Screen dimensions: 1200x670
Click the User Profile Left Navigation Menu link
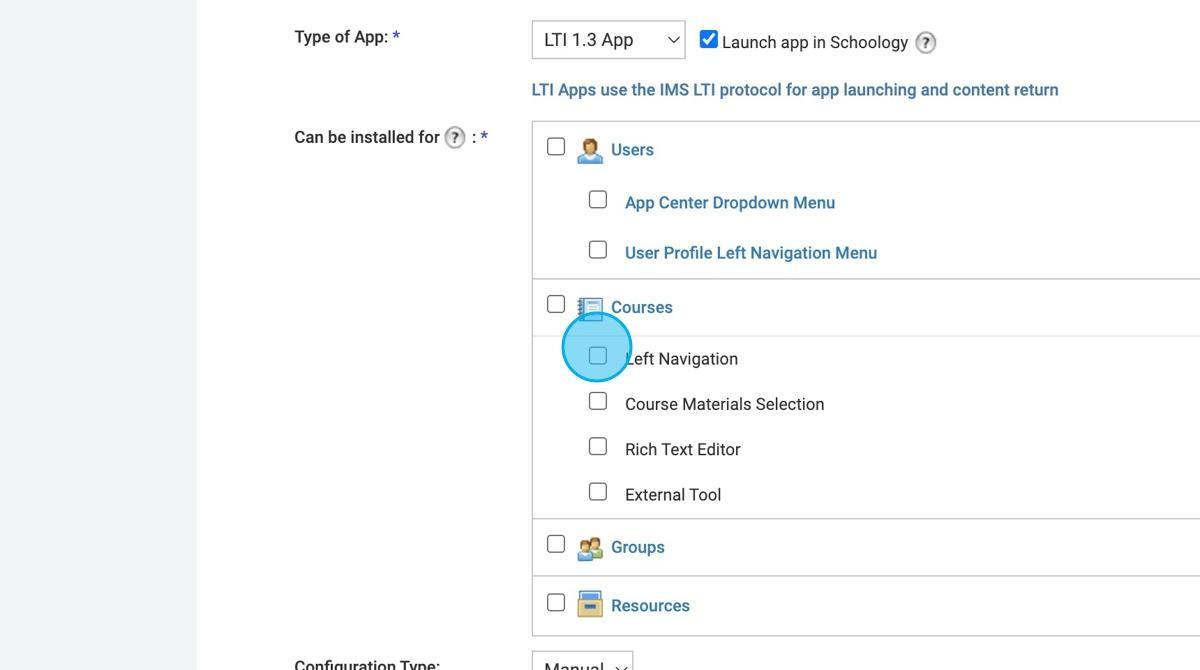click(x=751, y=252)
